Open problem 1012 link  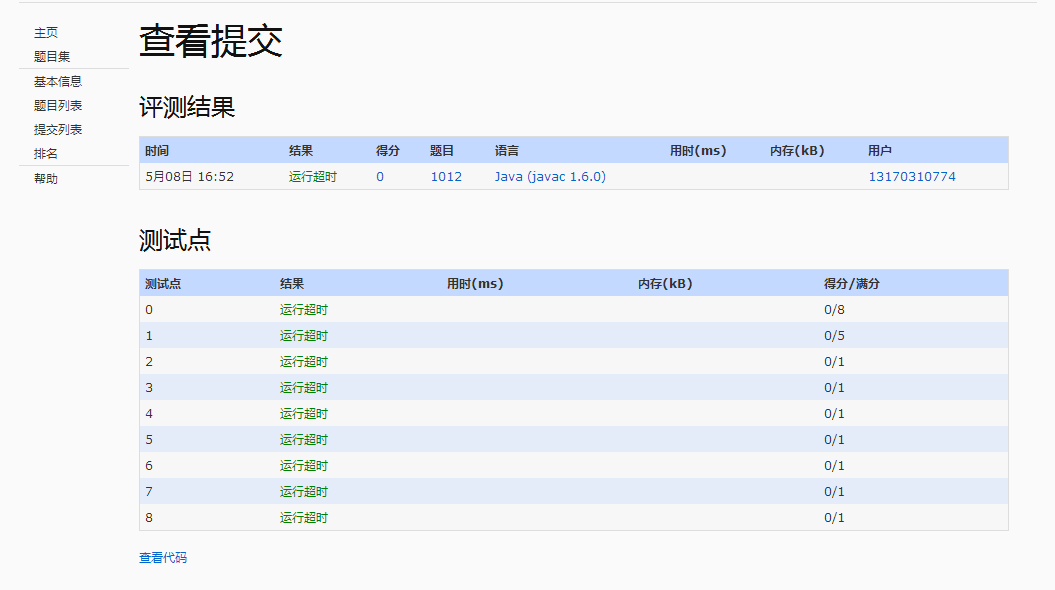(446, 176)
